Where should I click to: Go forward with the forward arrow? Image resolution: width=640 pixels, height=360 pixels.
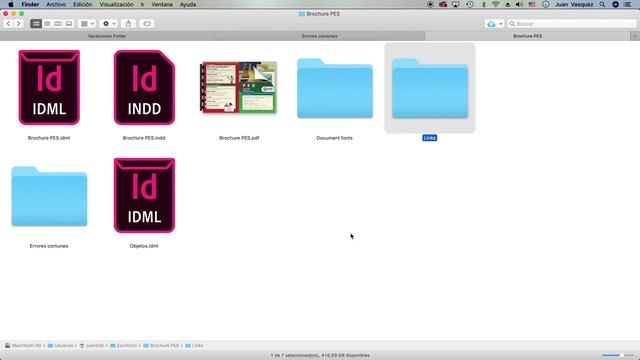pyautogui.click(x=18, y=24)
